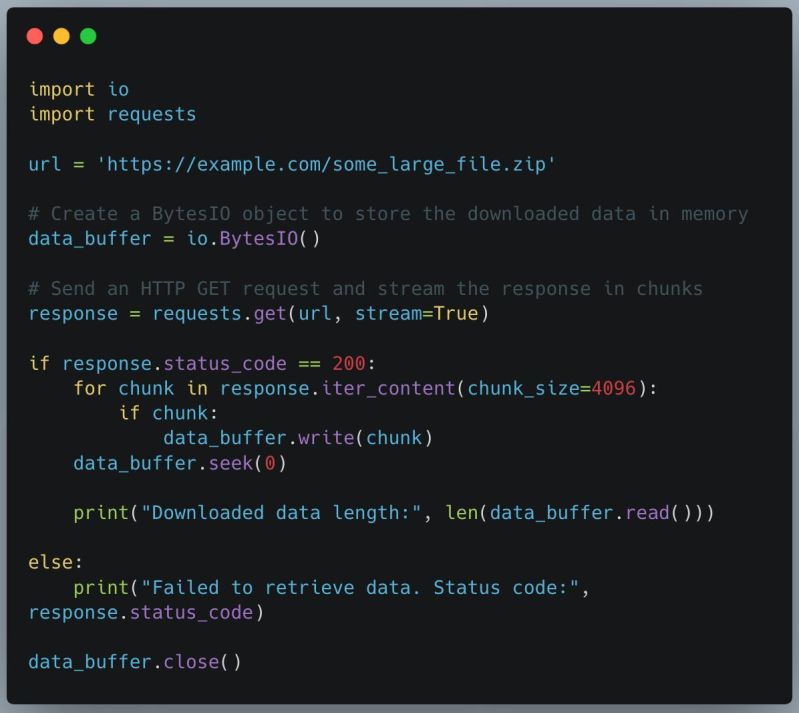Click the 'data_buffer.seek(0)' line
The height and width of the screenshot is (713, 799).
point(180,463)
